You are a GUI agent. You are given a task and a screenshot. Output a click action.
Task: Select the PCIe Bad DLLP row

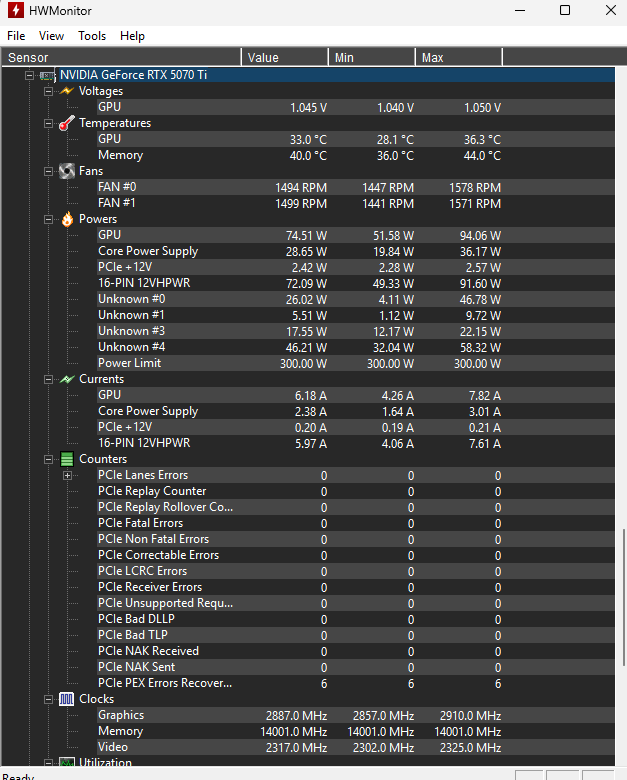click(x=356, y=619)
